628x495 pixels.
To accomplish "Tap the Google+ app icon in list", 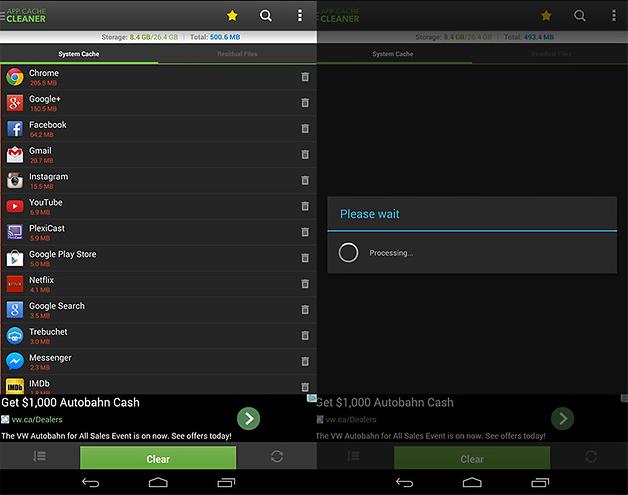I will [x=15, y=103].
